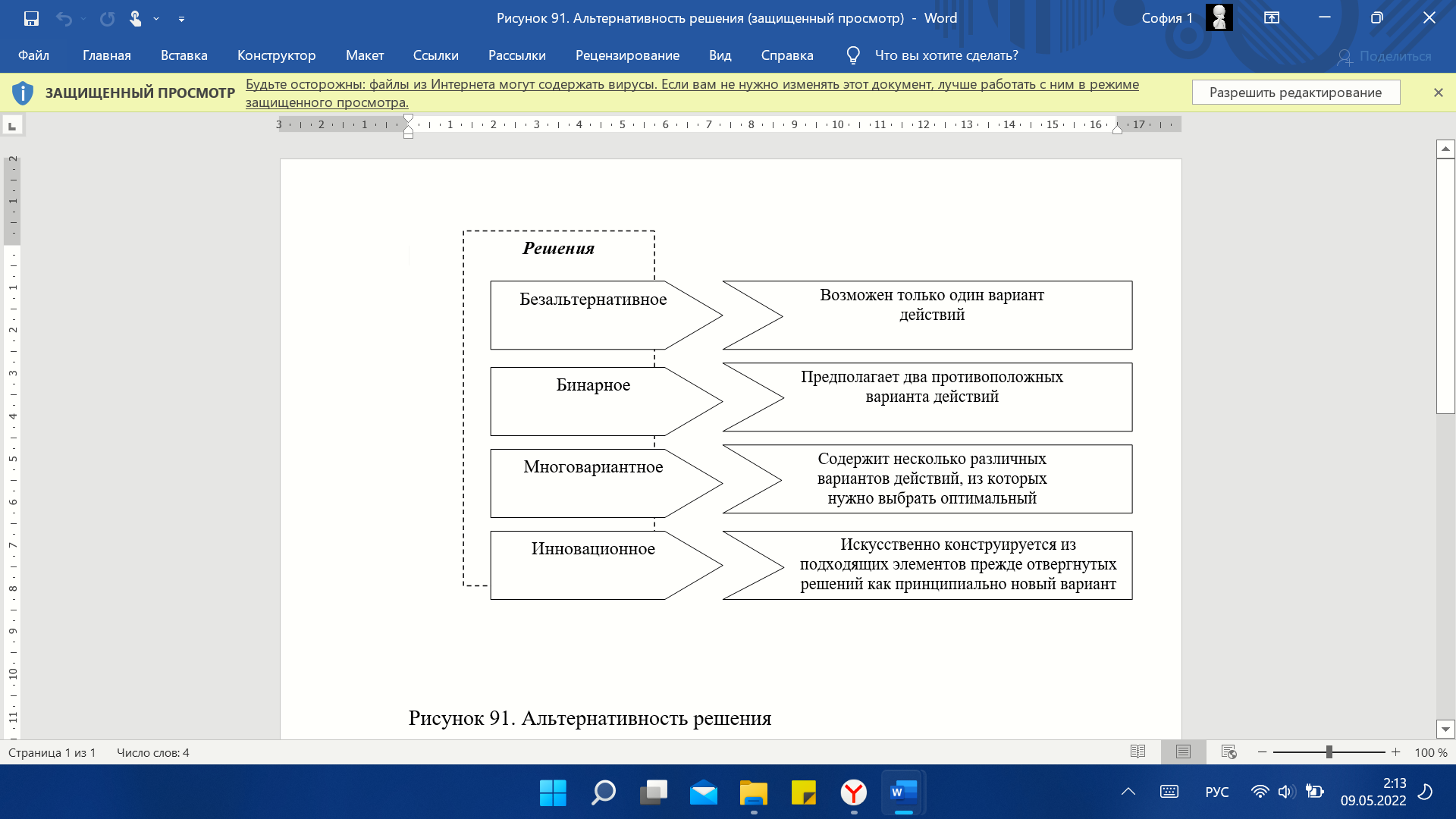
Task: Click the protected view warning link text
Action: pyautogui.click(x=692, y=93)
